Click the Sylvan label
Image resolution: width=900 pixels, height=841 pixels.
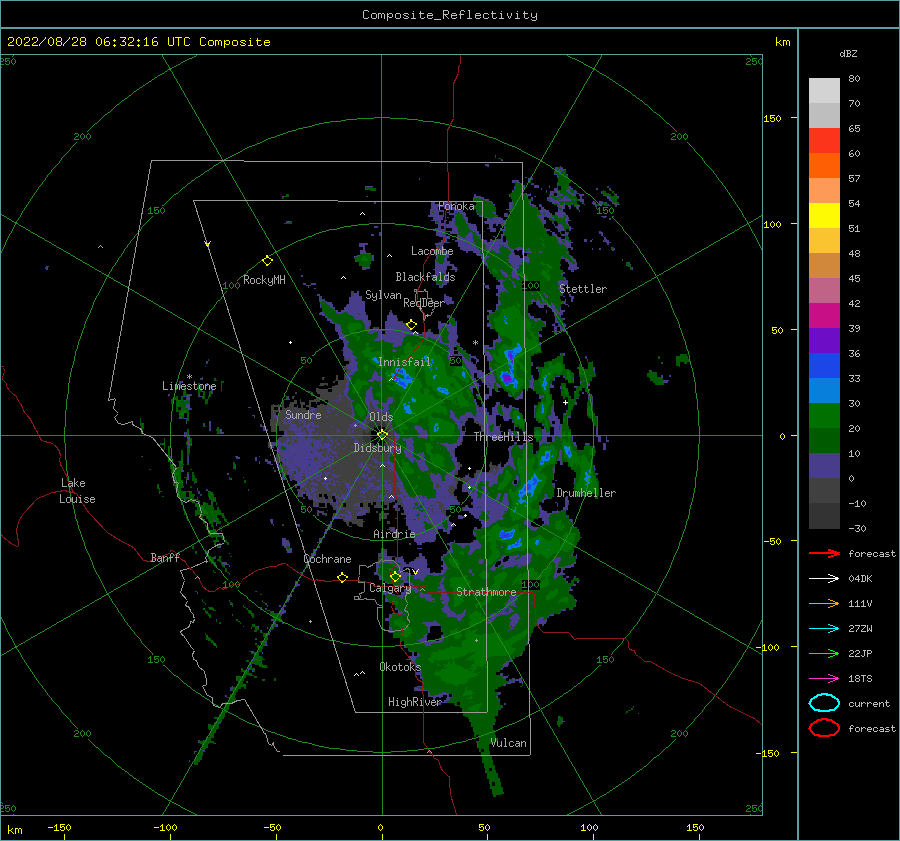pyautogui.click(x=383, y=295)
